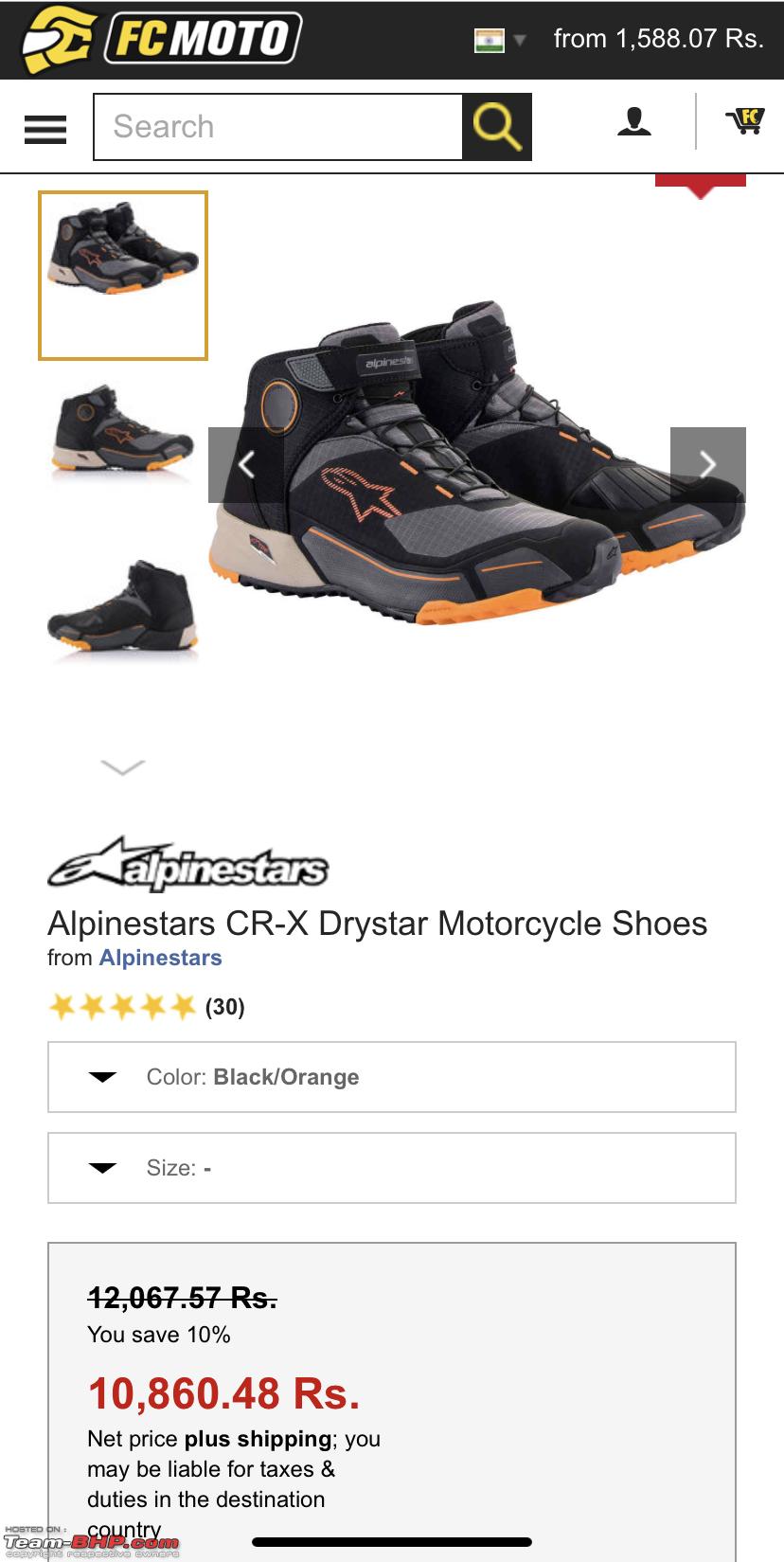Click the main shoe product image
The width and height of the screenshot is (784, 1562).
point(477,464)
